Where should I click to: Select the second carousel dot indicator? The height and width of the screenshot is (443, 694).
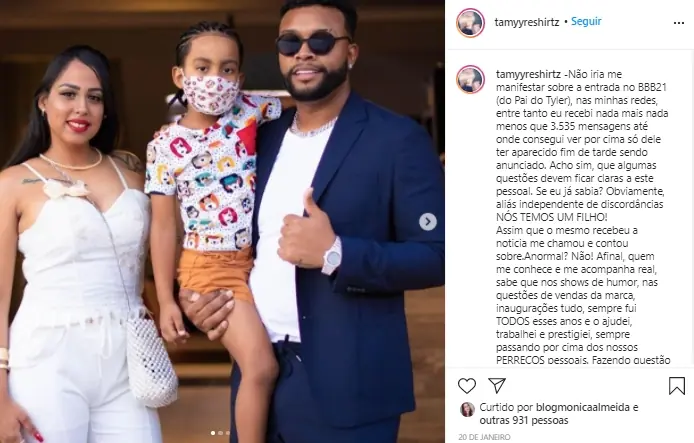(x=220, y=433)
